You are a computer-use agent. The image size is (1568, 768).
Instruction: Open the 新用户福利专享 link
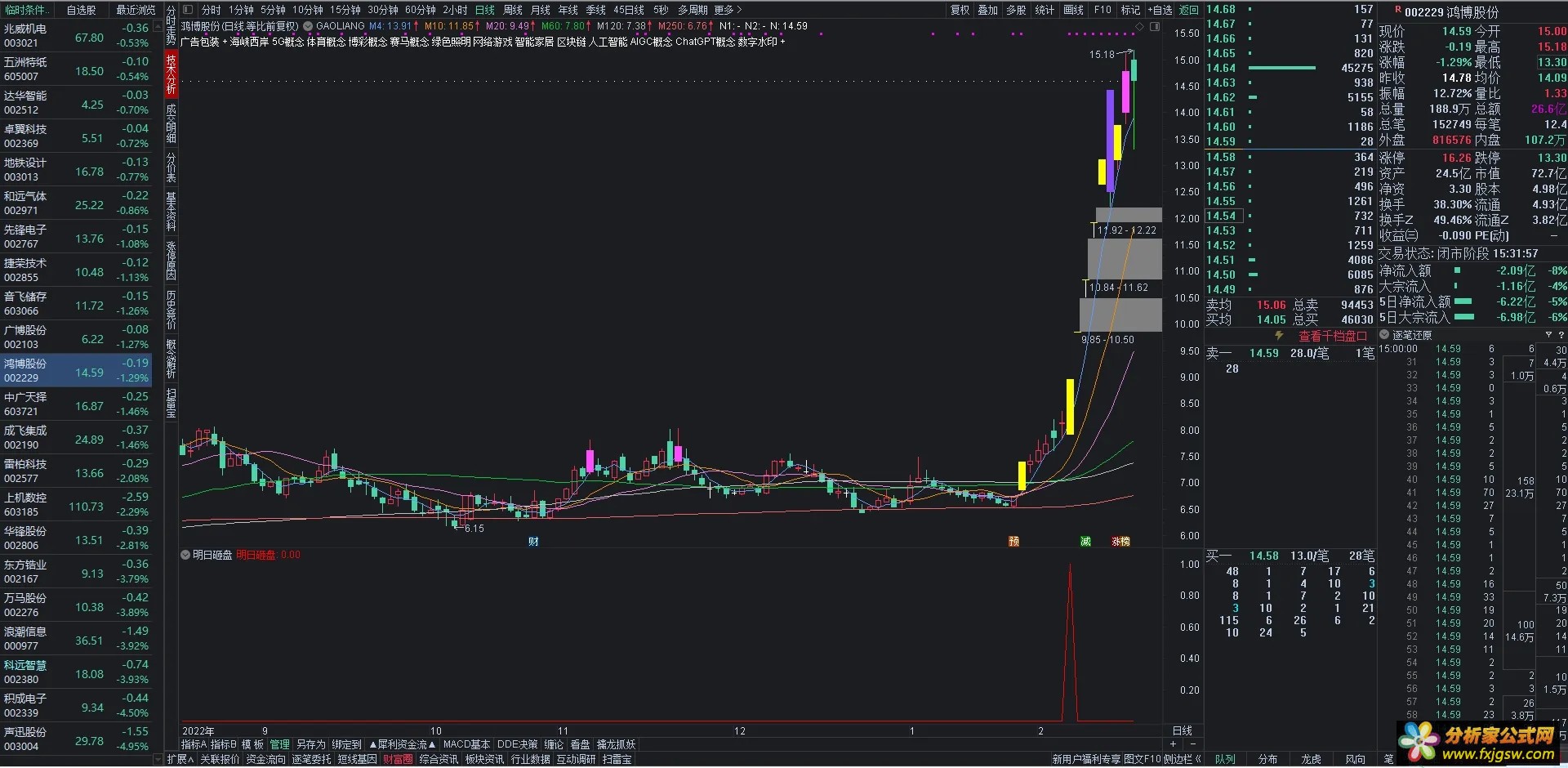click(x=1086, y=759)
